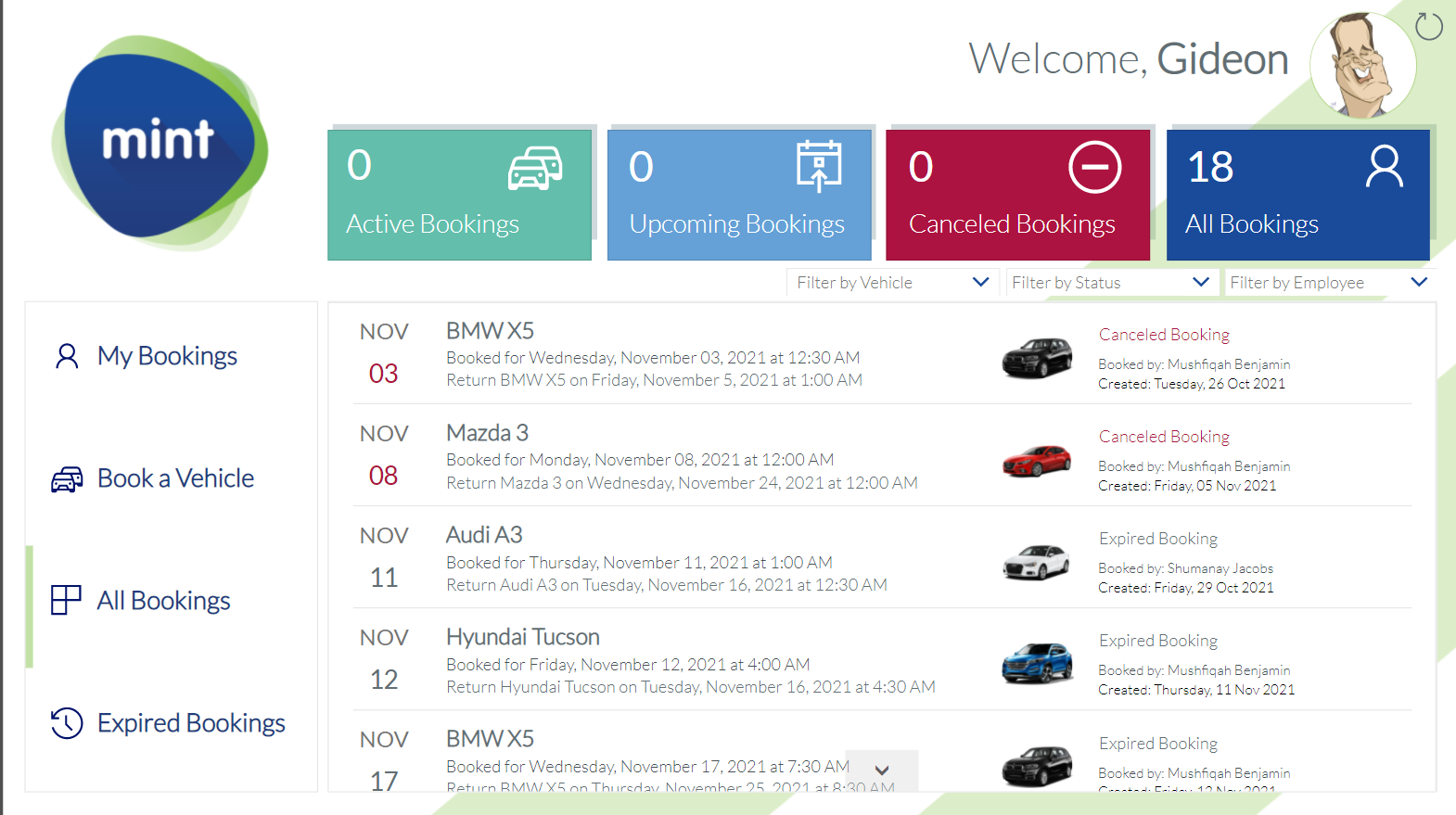Open the Mazda 3 booking title

[x=487, y=433]
